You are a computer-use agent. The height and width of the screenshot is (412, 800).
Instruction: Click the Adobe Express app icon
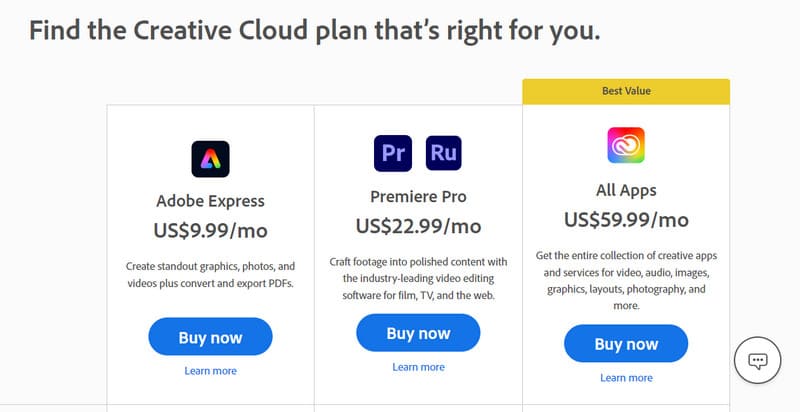coord(210,158)
